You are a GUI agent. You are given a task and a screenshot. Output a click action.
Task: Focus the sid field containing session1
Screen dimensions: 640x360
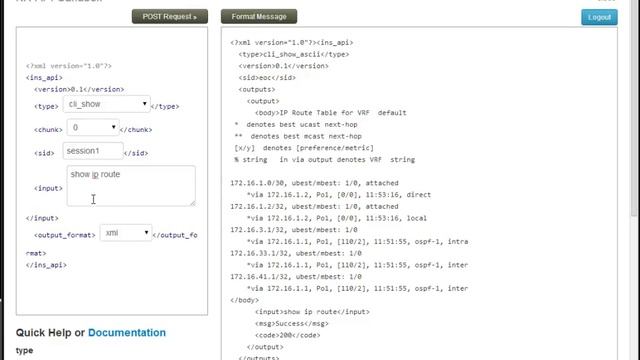[93, 151]
